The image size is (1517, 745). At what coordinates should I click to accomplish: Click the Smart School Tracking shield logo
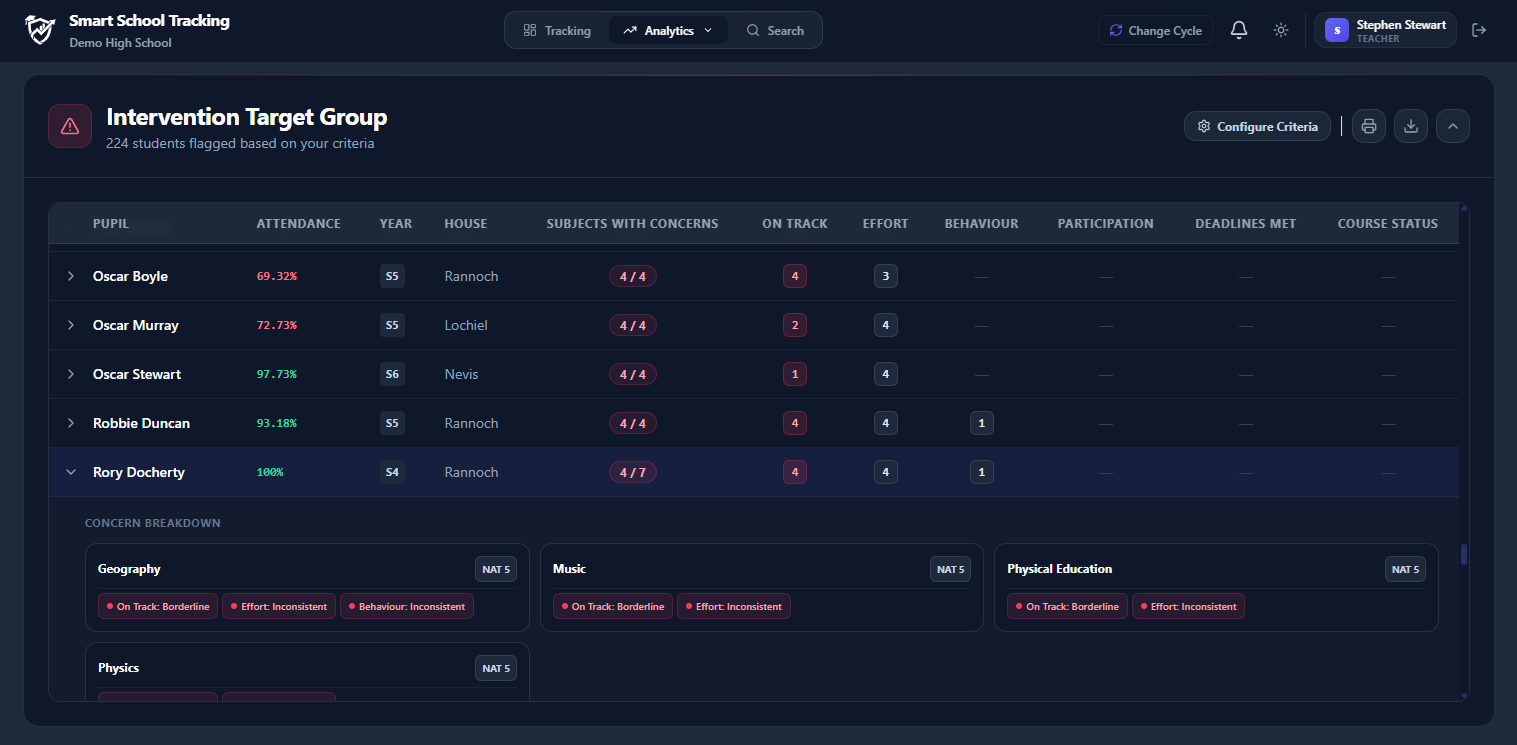pos(39,30)
